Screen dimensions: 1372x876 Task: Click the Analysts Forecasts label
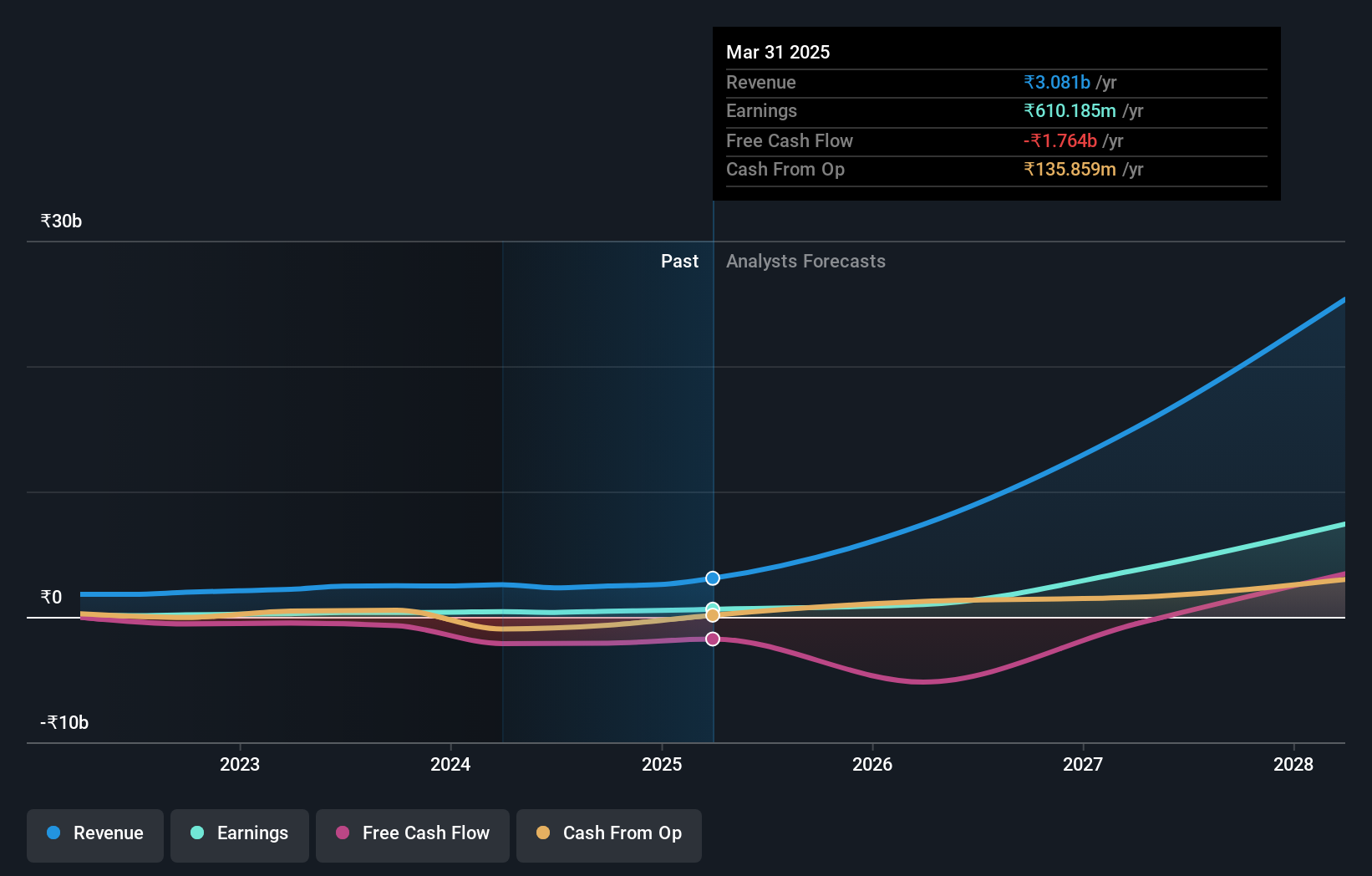click(805, 262)
